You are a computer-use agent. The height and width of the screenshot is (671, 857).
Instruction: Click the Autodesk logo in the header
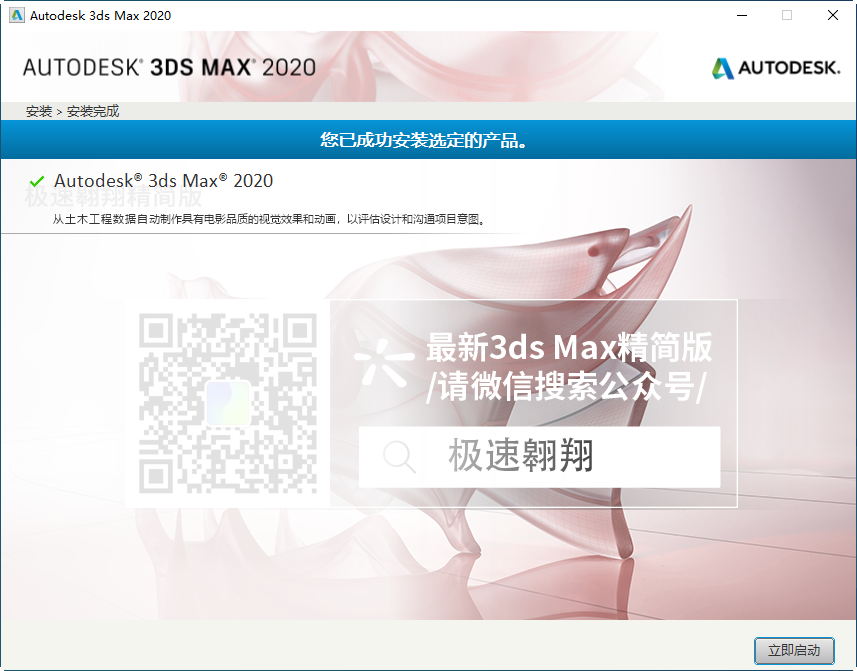coord(776,68)
